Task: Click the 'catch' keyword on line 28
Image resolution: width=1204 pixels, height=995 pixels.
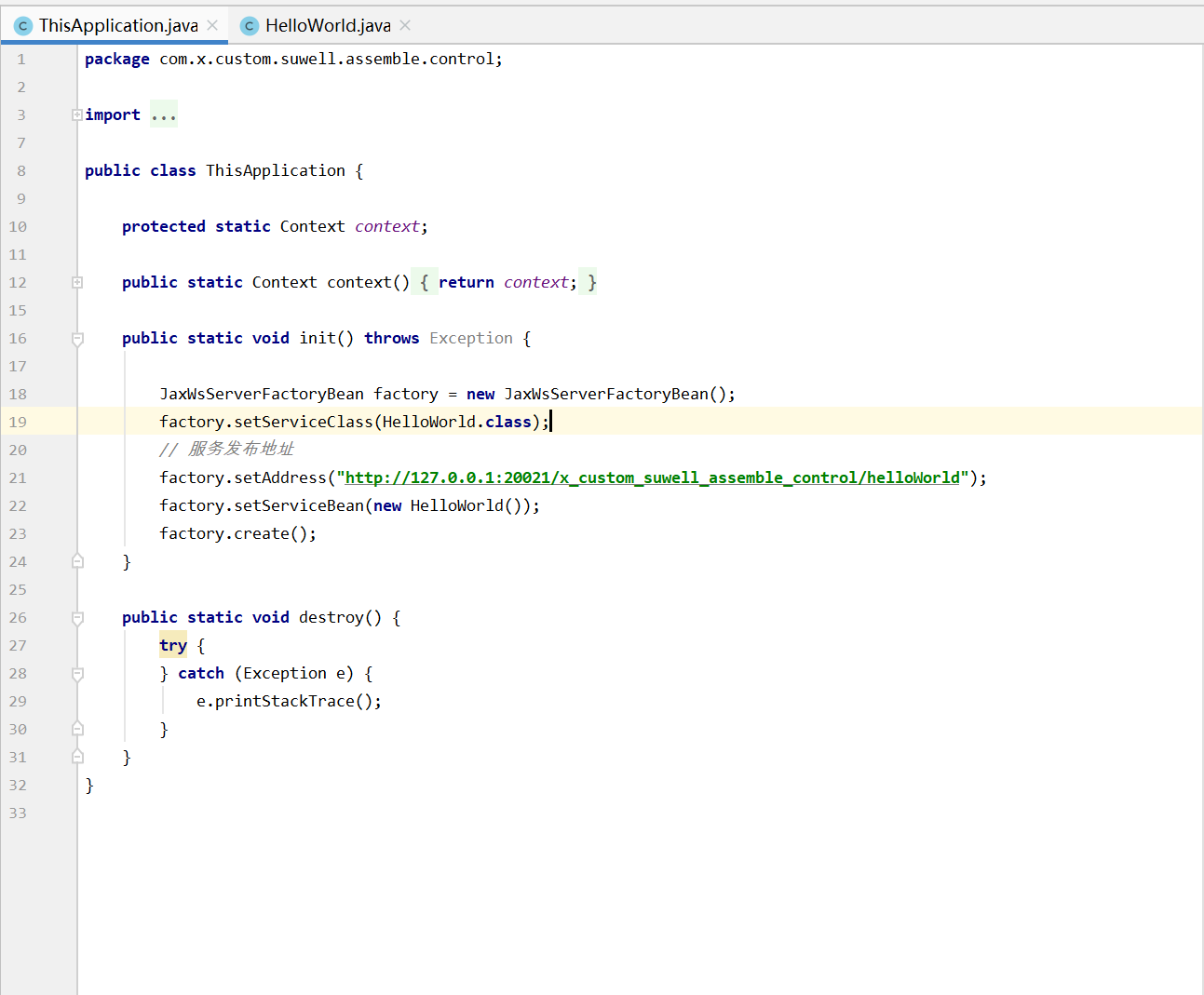Action: 201,673
